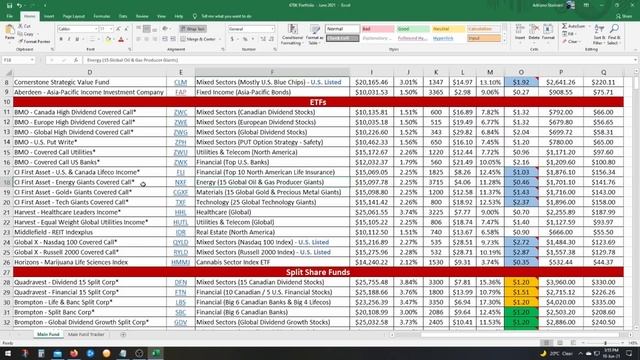Apply the yellow fill color
This screenshot has height=360, width=640.
[108, 39]
